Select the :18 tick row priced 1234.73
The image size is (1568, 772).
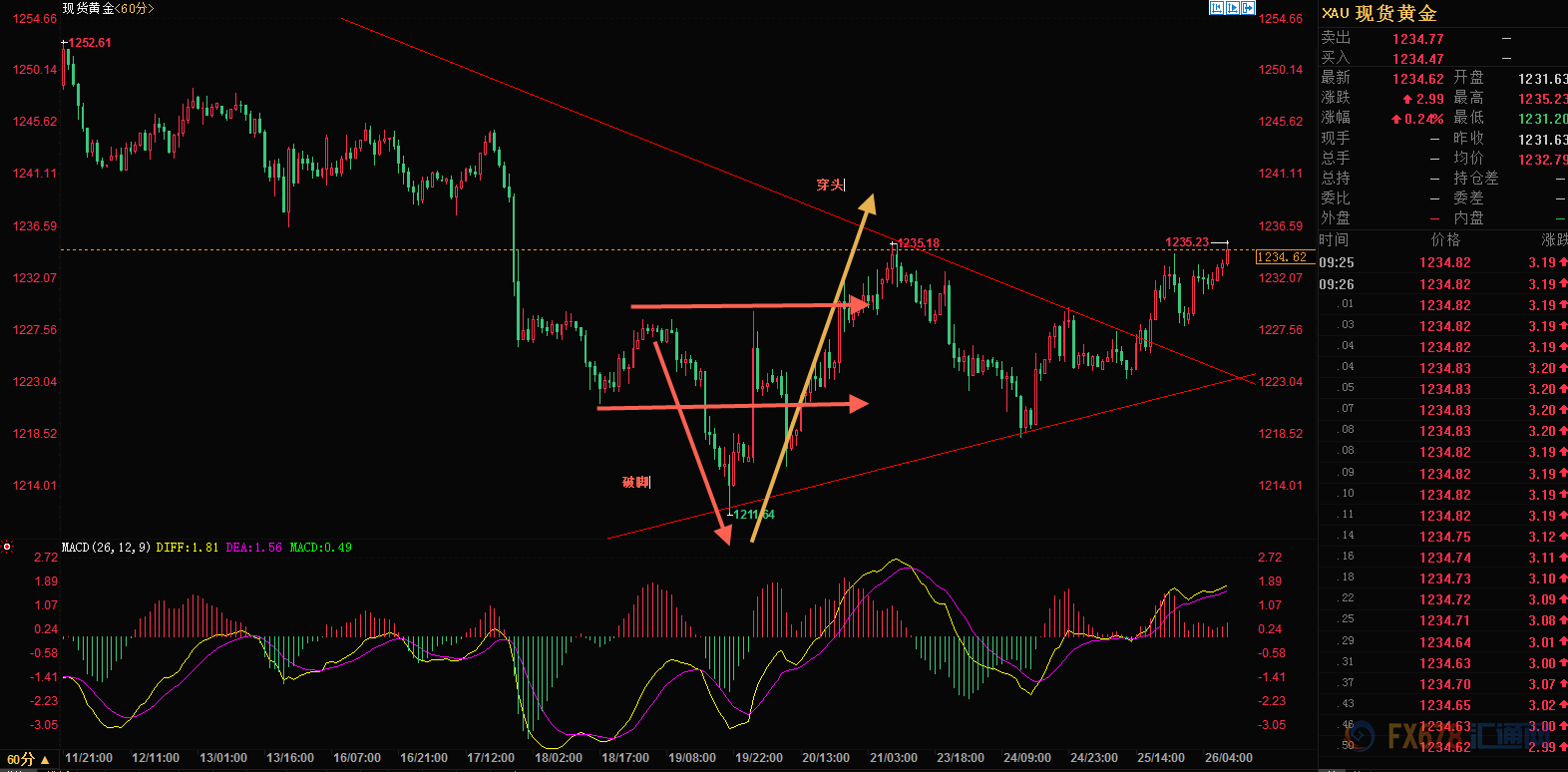1443,579
